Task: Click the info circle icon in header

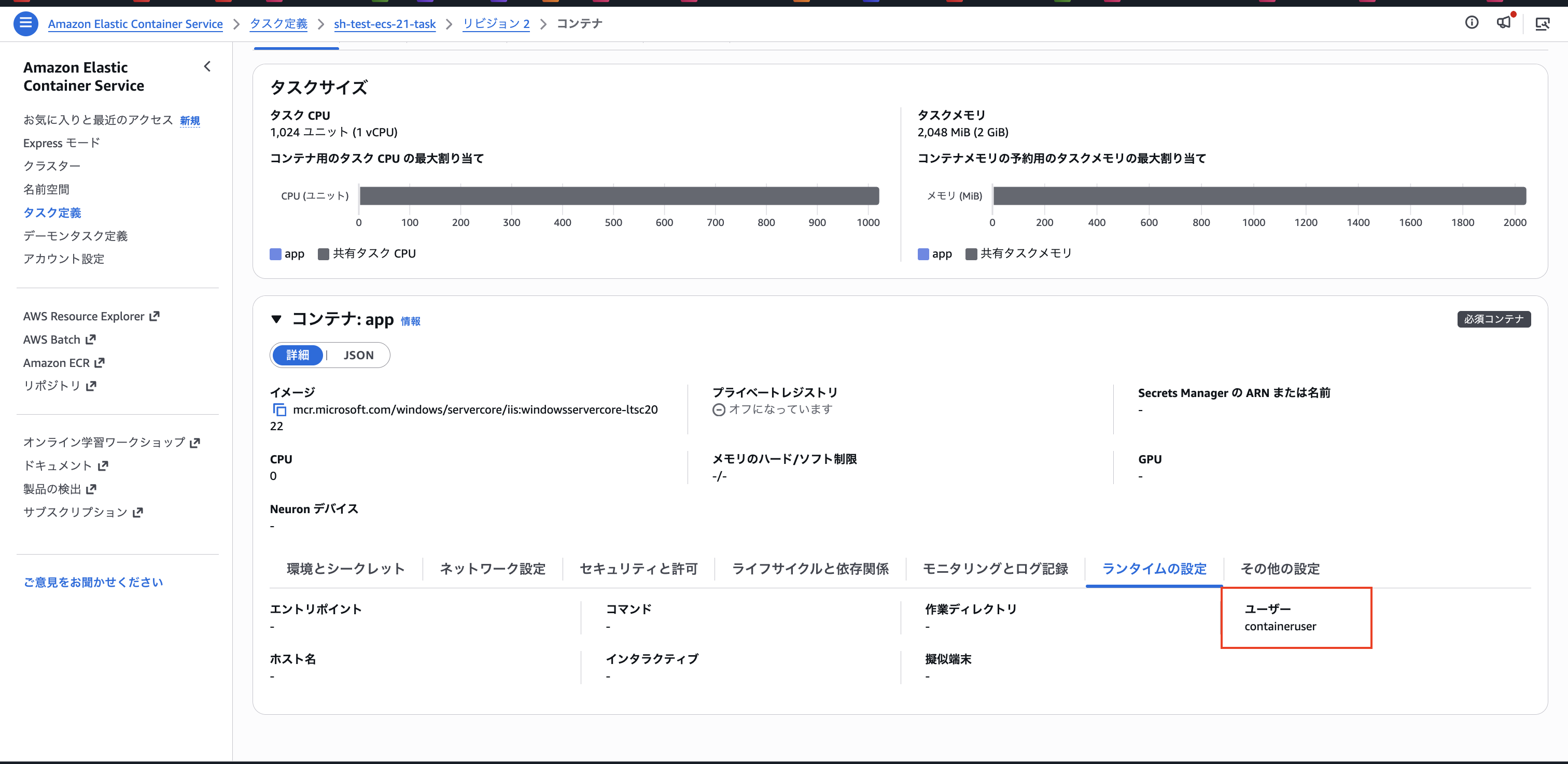Action: 1471,22
